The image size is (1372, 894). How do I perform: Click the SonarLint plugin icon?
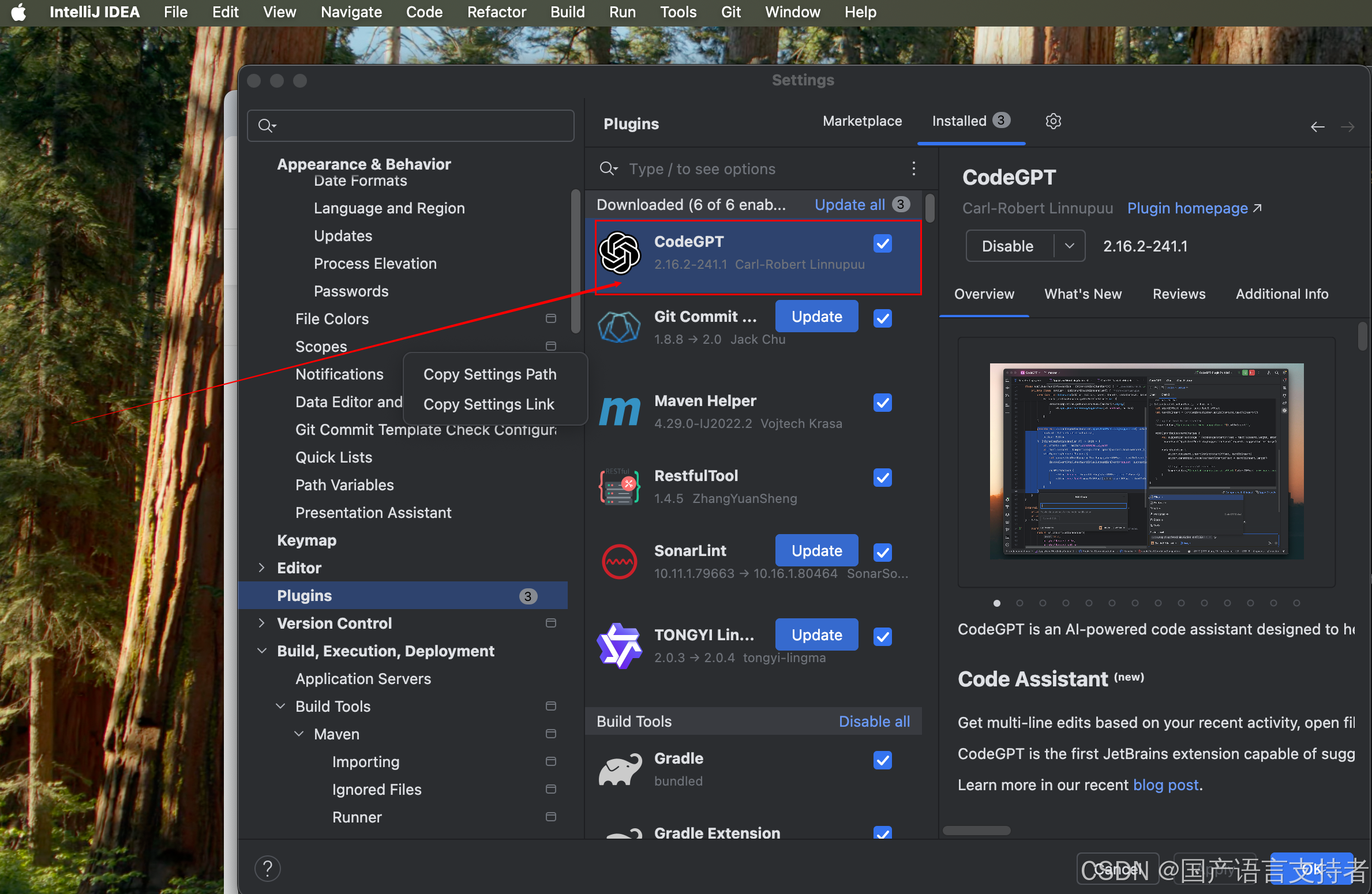pyautogui.click(x=619, y=561)
